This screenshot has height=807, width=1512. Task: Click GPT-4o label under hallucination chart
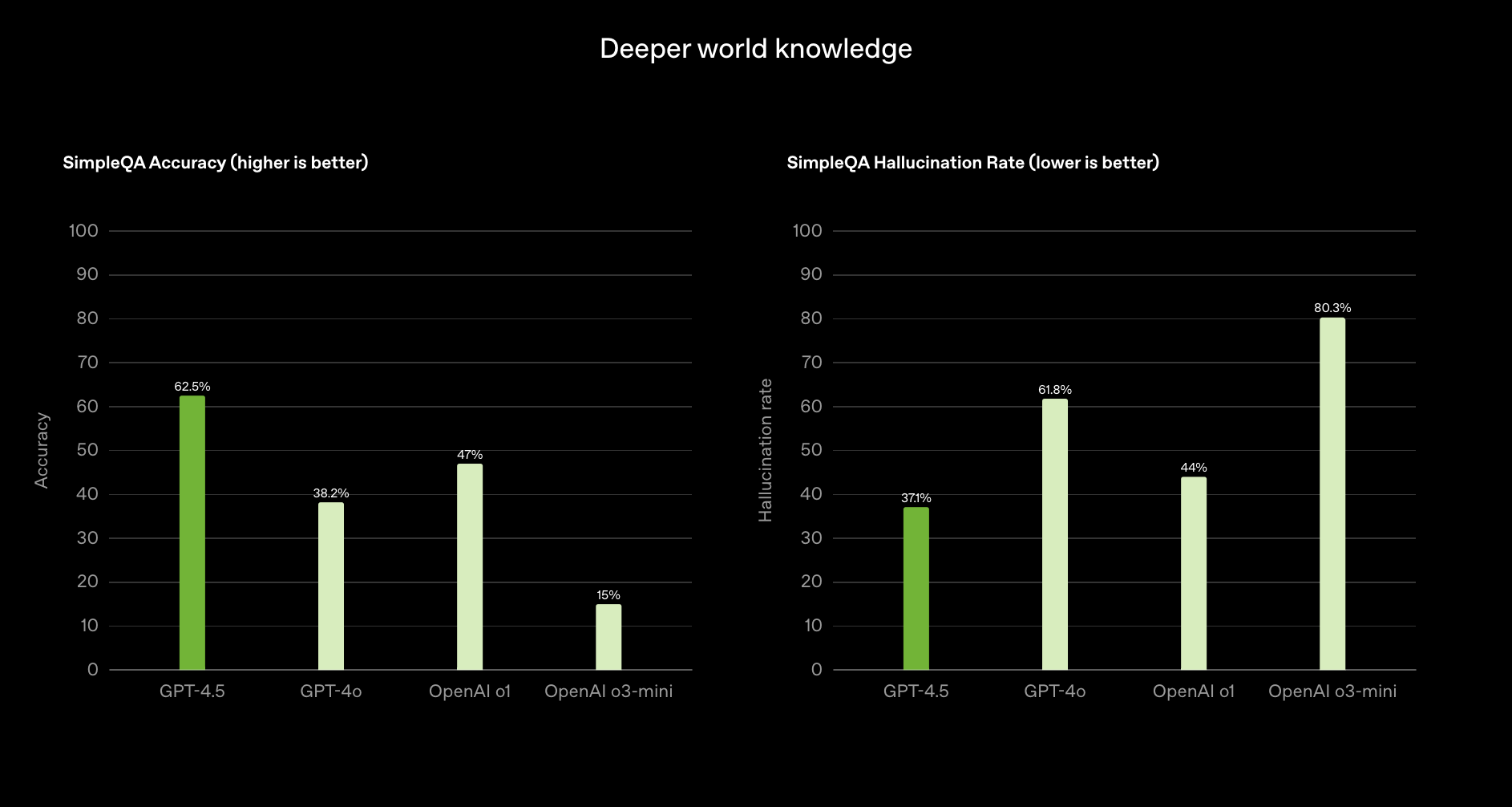pos(1055,691)
